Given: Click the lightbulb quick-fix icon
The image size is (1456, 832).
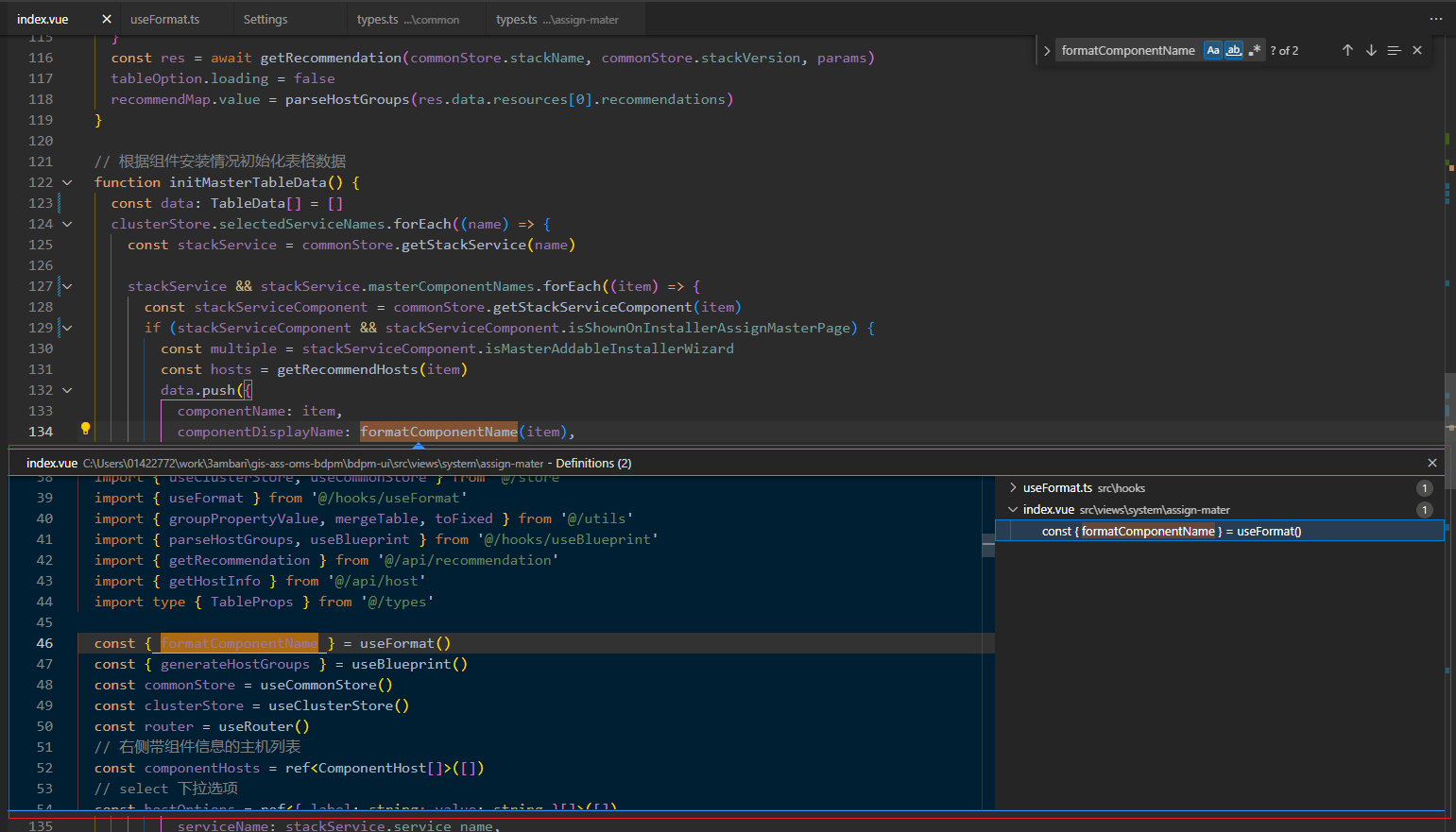Looking at the screenshot, I should [85, 429].
